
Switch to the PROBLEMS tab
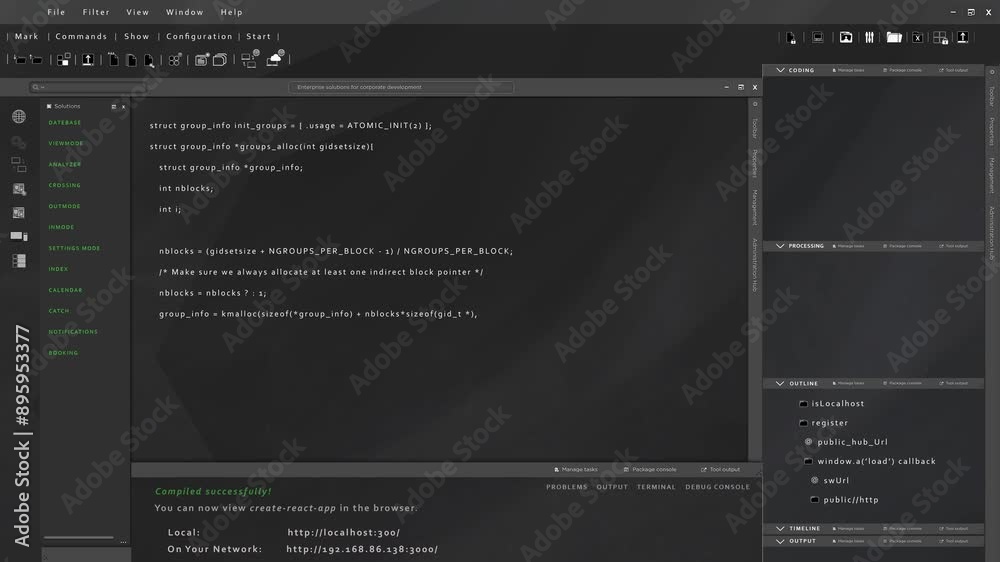pyautogui.click(x=566, y=487)
